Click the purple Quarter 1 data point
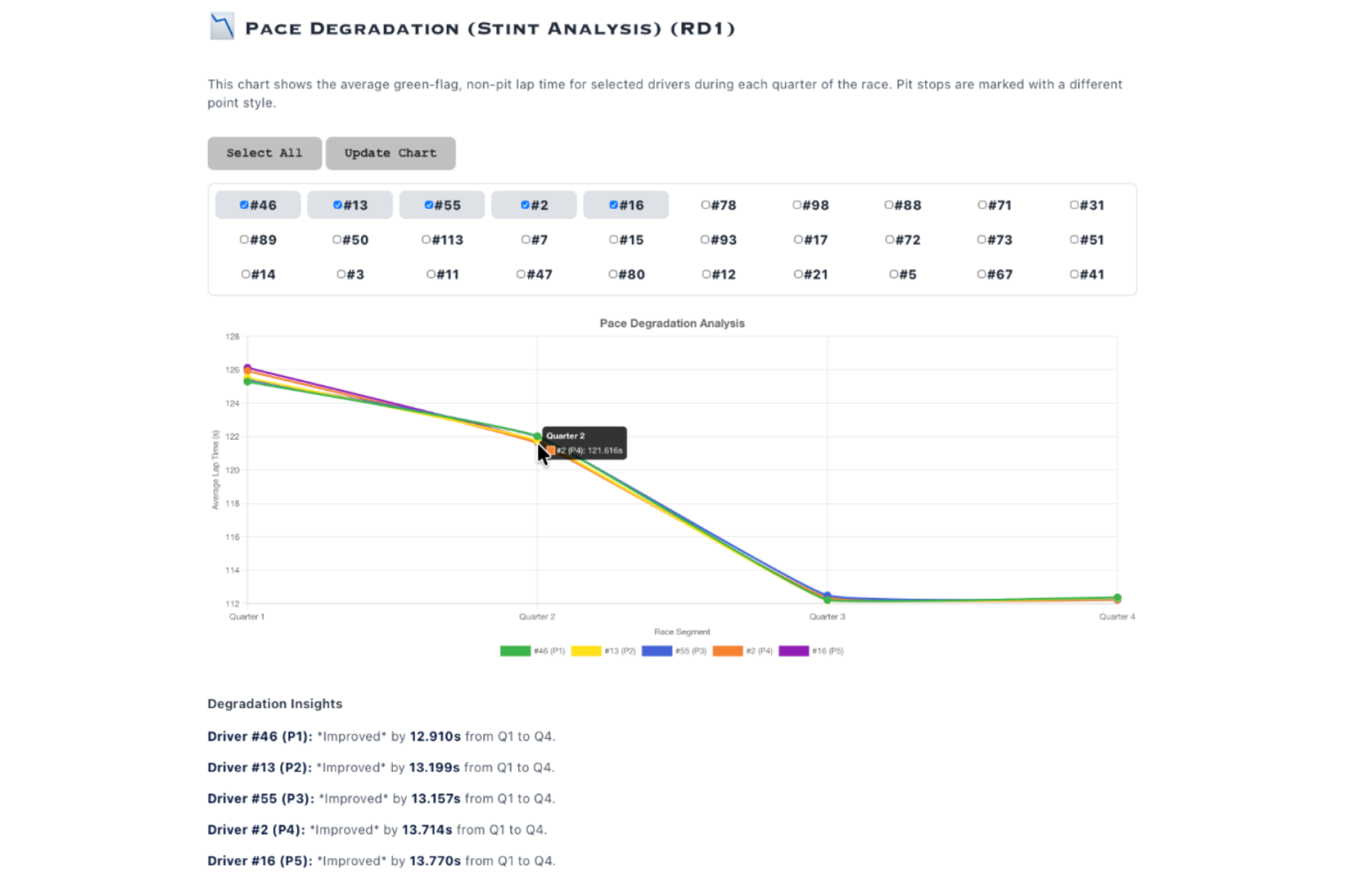This screenshot has height=896, width=1345. (x=247, y=367)
